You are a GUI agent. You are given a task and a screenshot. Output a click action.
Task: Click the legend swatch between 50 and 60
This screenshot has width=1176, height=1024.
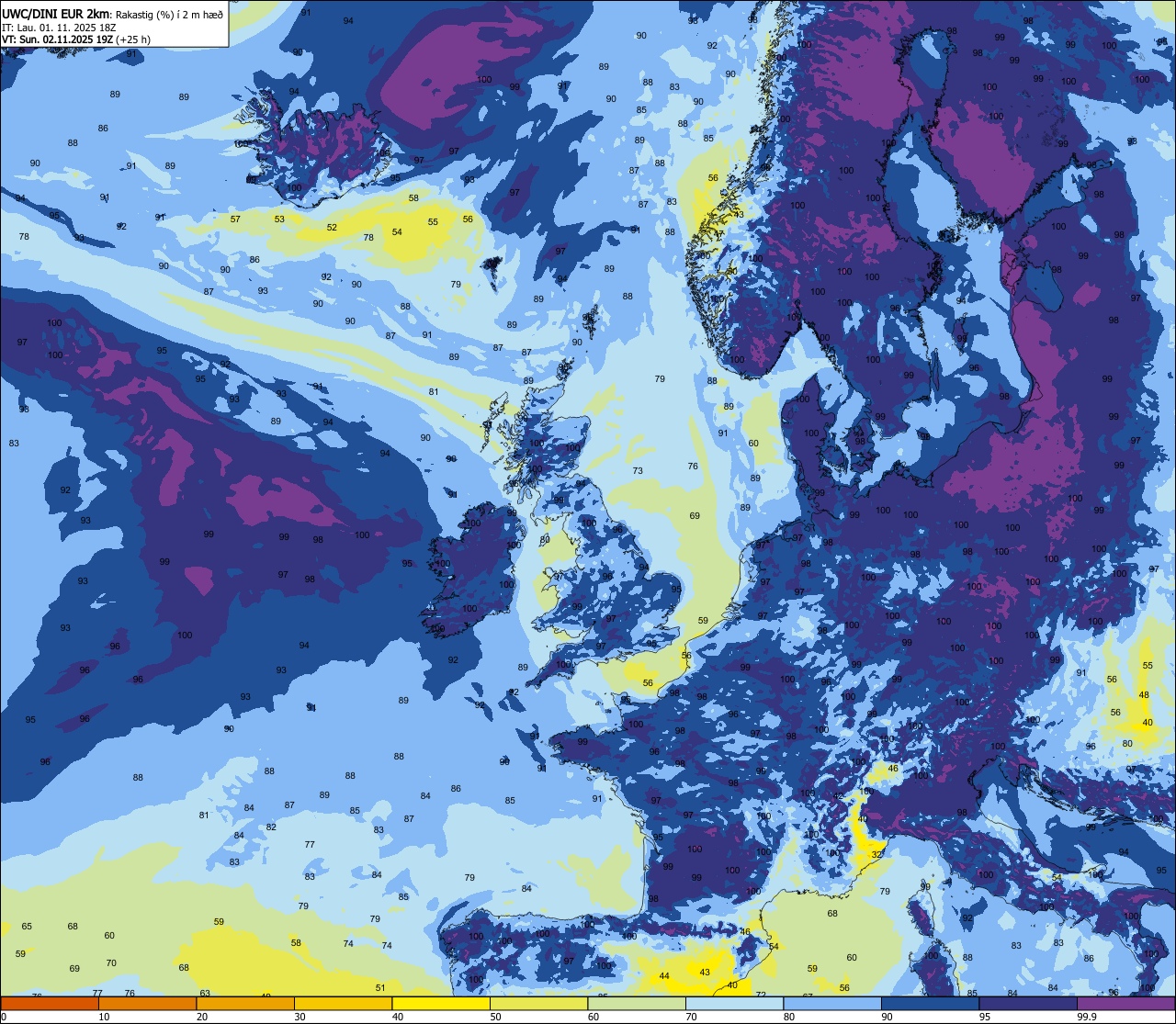(538, 1003)
